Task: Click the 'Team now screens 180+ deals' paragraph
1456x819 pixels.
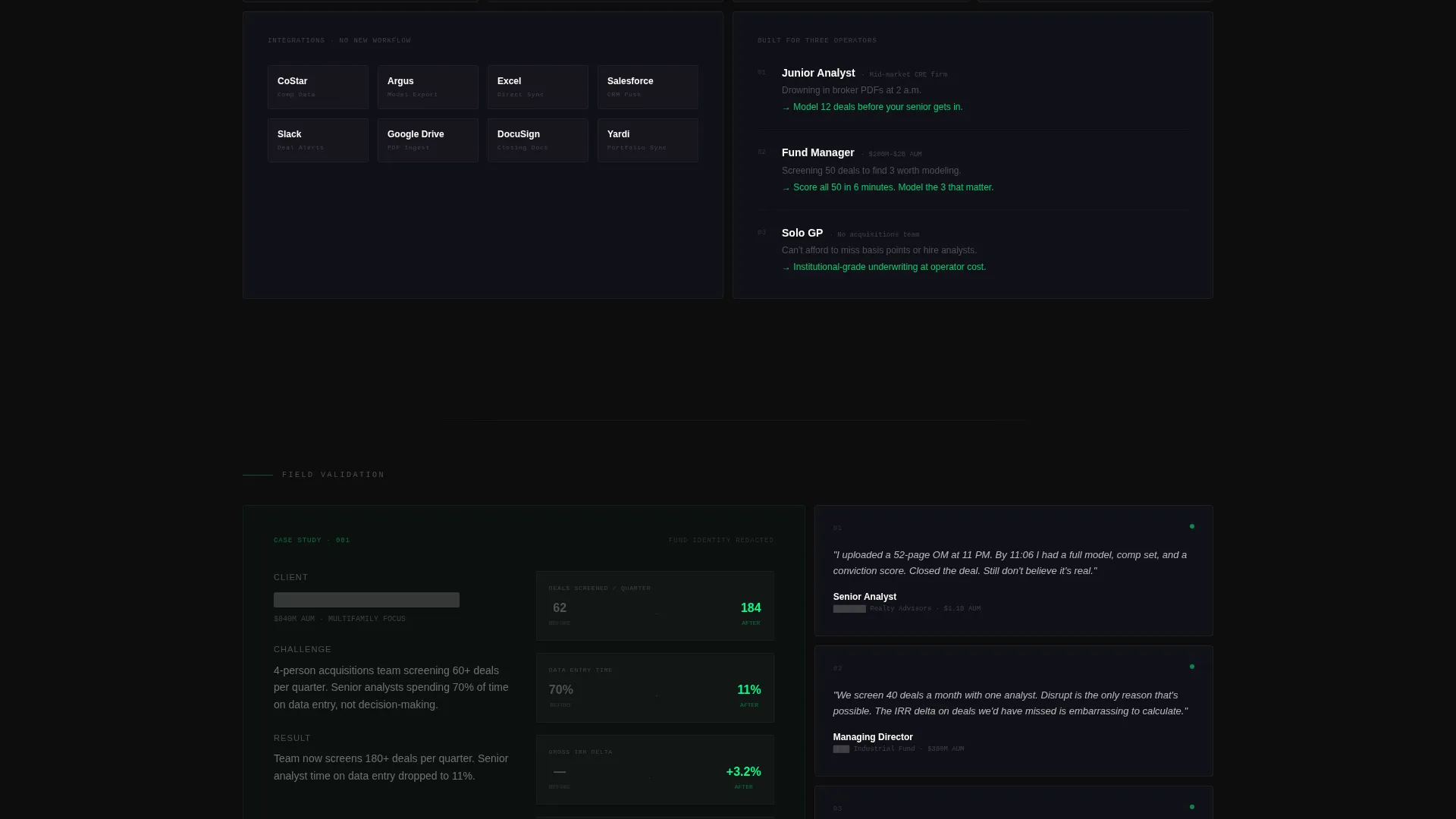Action: click(391, 767)
